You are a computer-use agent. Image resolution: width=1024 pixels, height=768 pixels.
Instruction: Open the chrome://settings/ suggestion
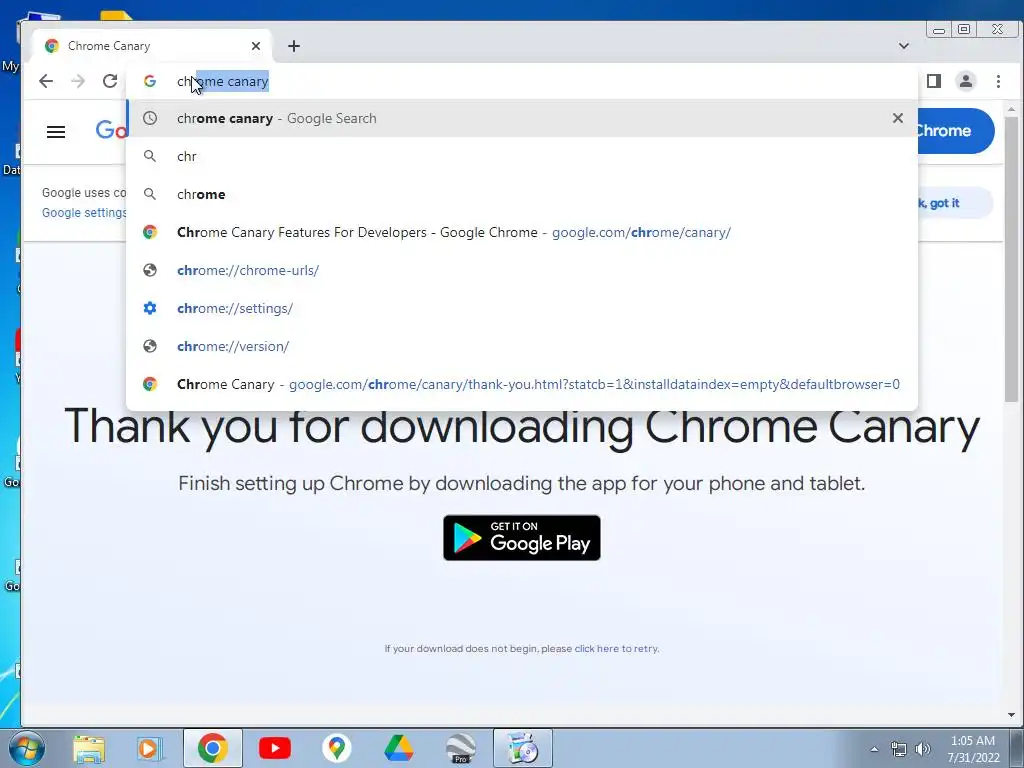[522, 308]
